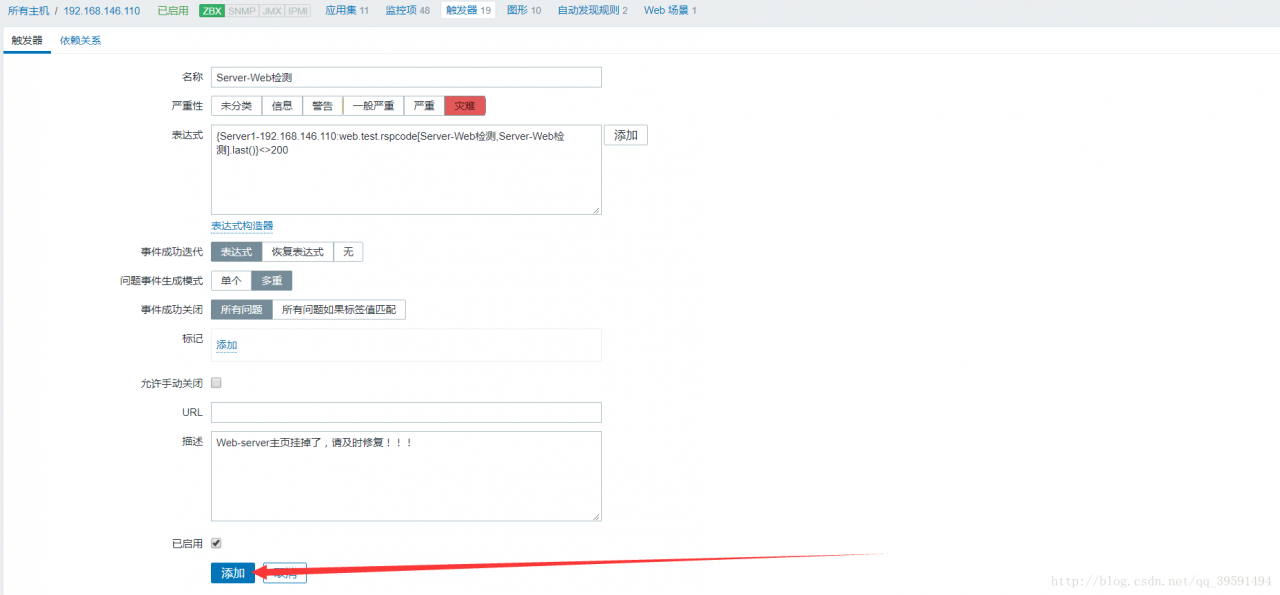Click 添加 beside the expression field

[x=625, y=134]
